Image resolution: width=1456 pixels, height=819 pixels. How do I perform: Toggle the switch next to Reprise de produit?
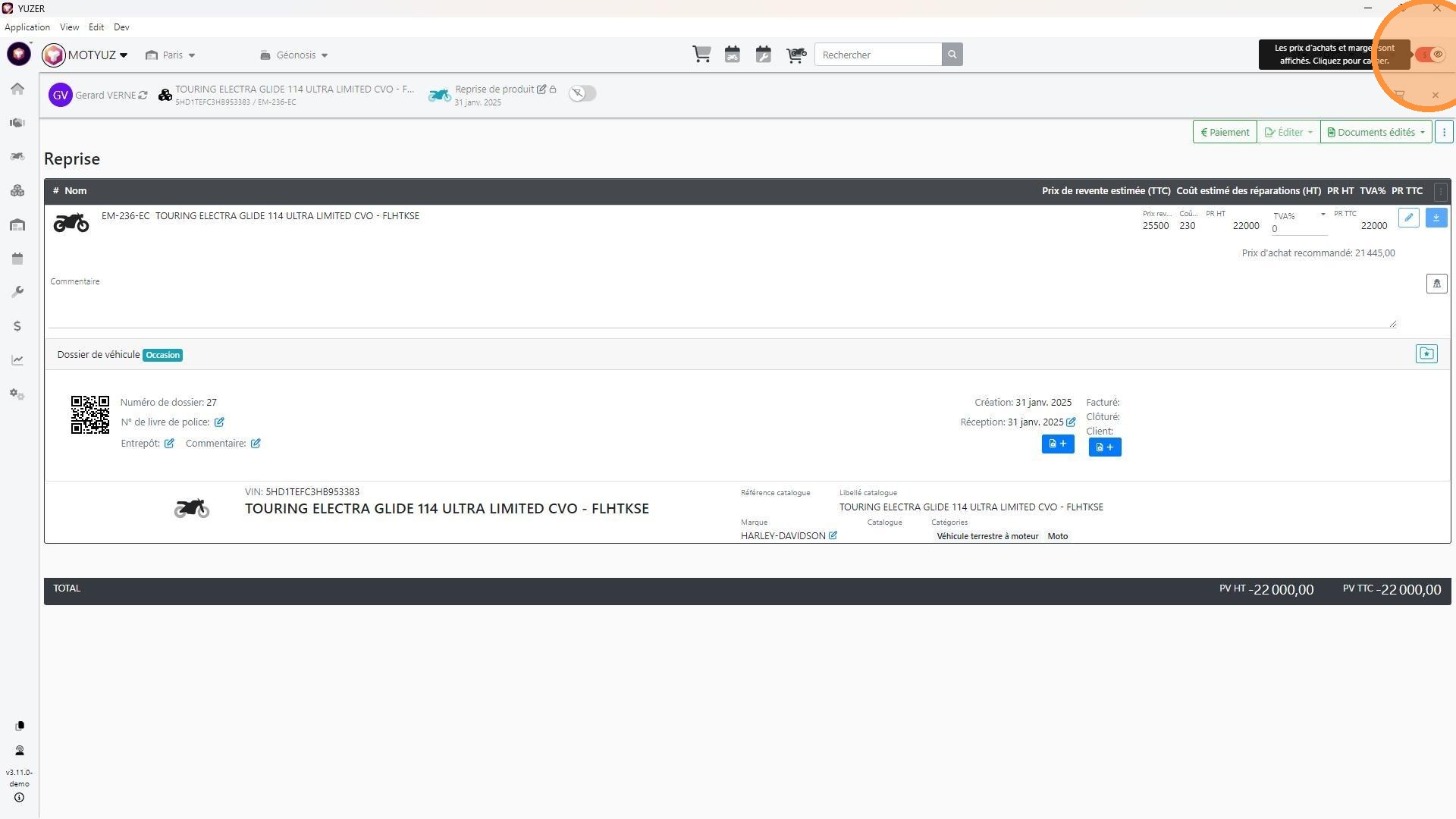[x=582, y=93]
